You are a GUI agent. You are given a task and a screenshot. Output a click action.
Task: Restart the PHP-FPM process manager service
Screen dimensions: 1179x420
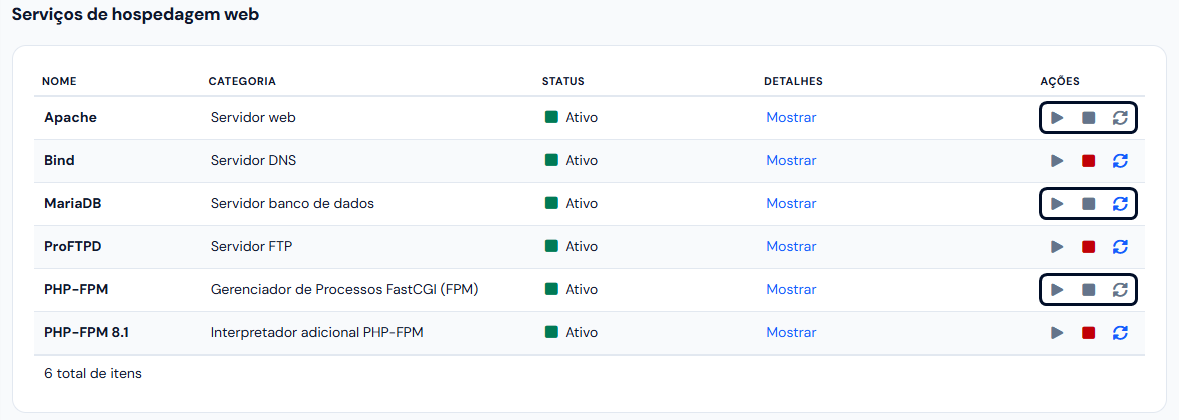pos(1120,290)
